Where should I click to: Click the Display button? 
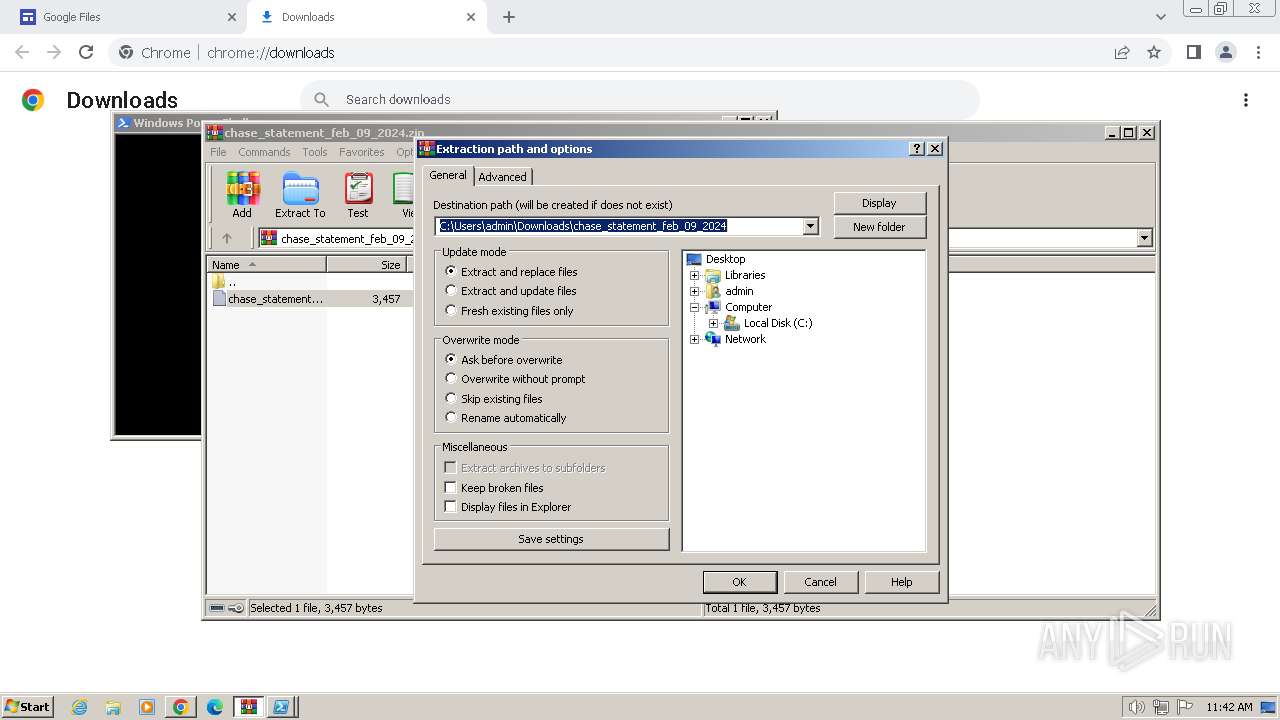(x=879, y=203)
